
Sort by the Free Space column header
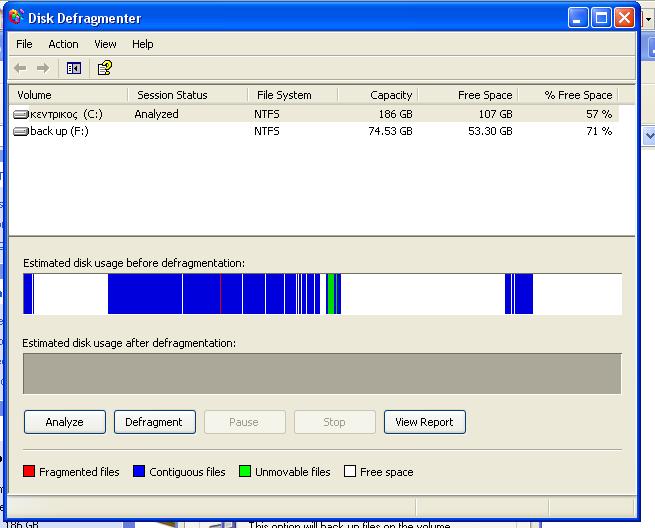pos(468,95)
